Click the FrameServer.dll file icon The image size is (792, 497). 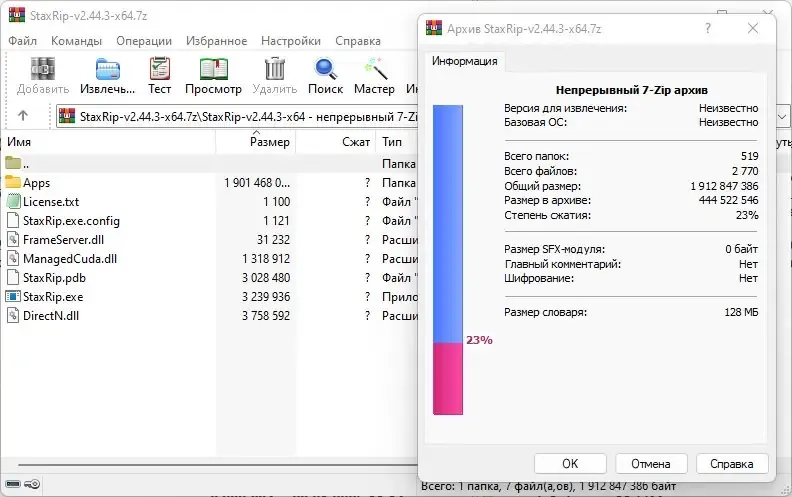[13, 239]
